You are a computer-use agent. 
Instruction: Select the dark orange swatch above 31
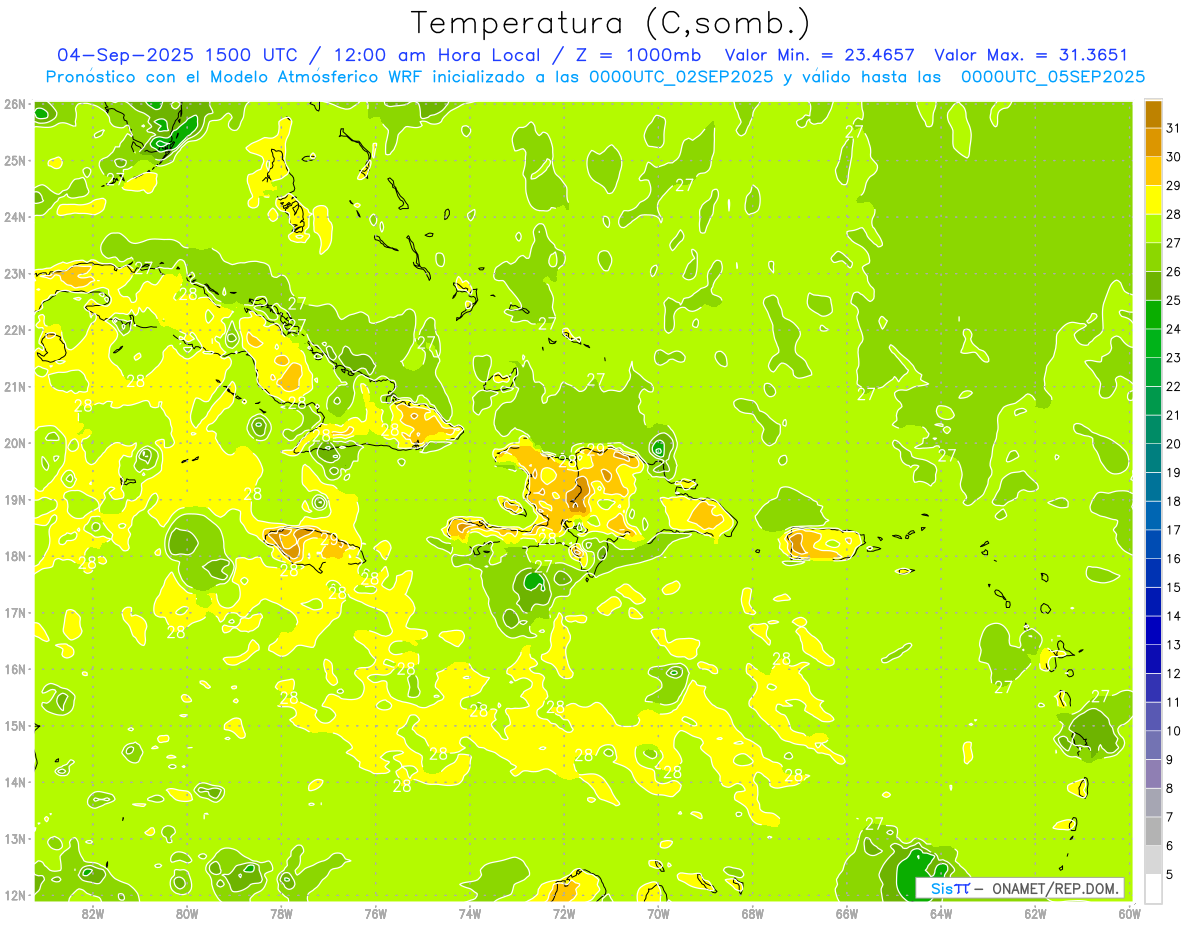click(x=1154, y=114)
